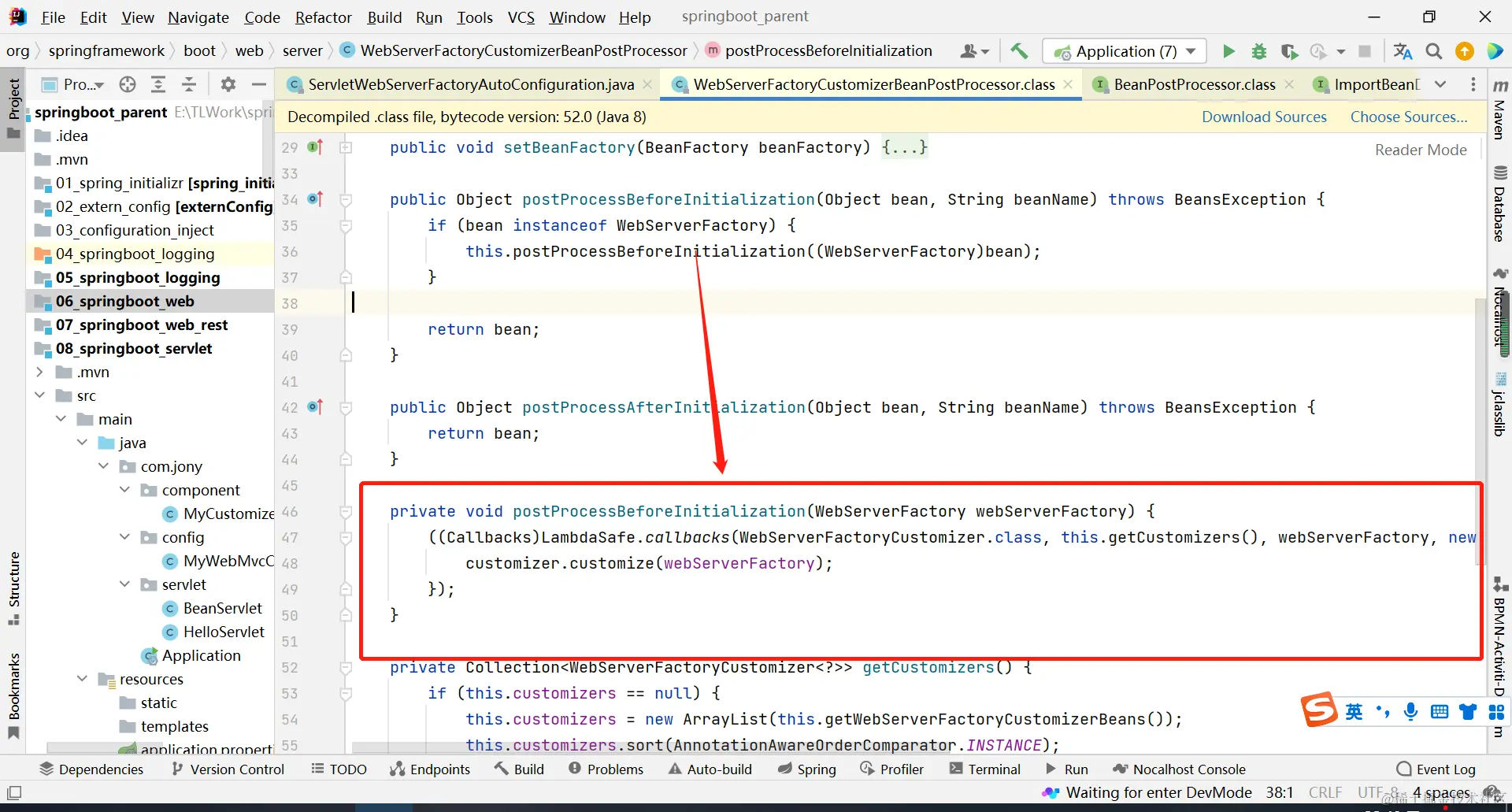Click the web breadcrumb in navigation bar
The height and width of the screenshot is (812, 1512).
click(249, 51)
